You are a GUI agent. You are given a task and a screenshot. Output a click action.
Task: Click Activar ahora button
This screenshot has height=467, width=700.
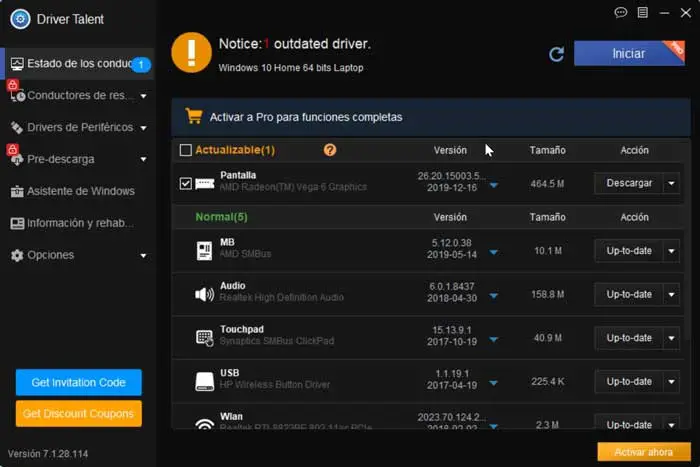(x=644, y=452)
